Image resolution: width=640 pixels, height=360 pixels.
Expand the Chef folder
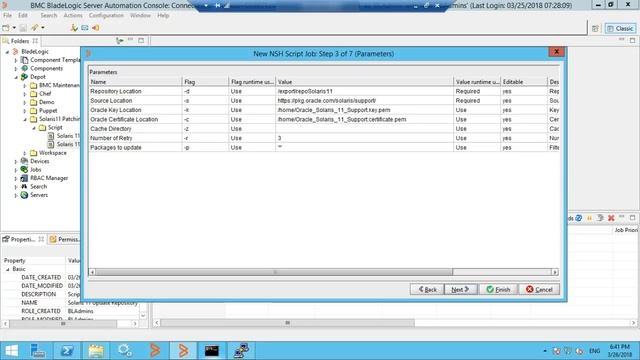(25, 94)
